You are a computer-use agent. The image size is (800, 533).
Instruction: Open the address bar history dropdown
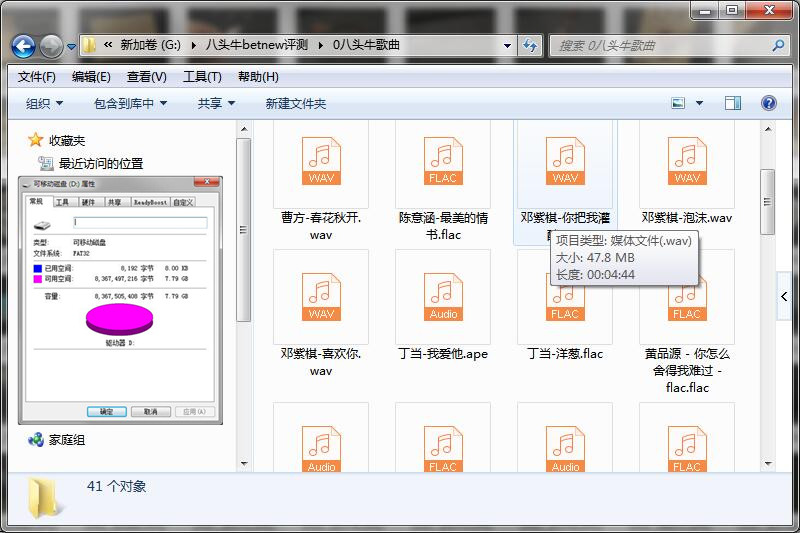(x=507, y=45)
